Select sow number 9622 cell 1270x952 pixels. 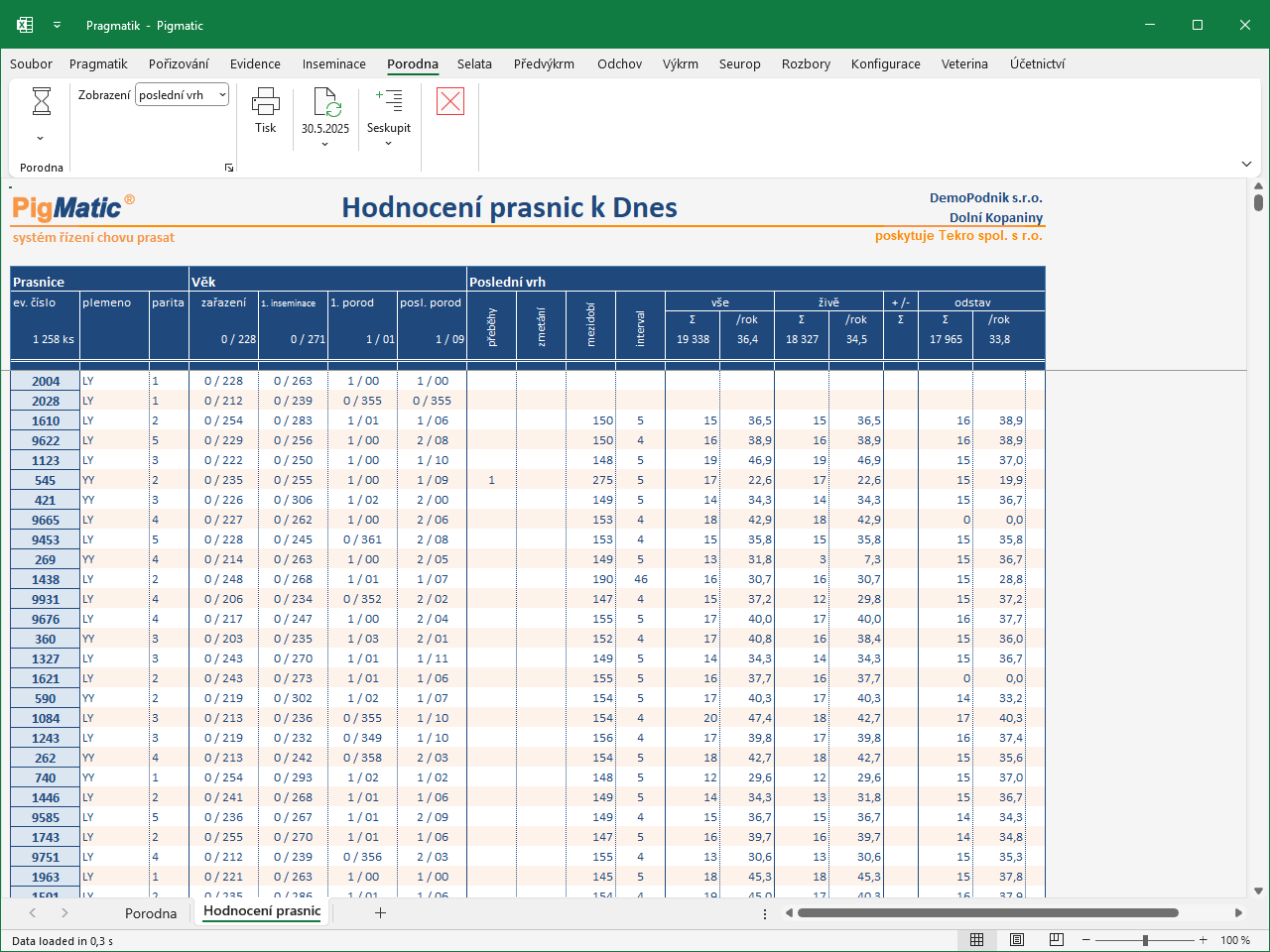pos(46,440)
